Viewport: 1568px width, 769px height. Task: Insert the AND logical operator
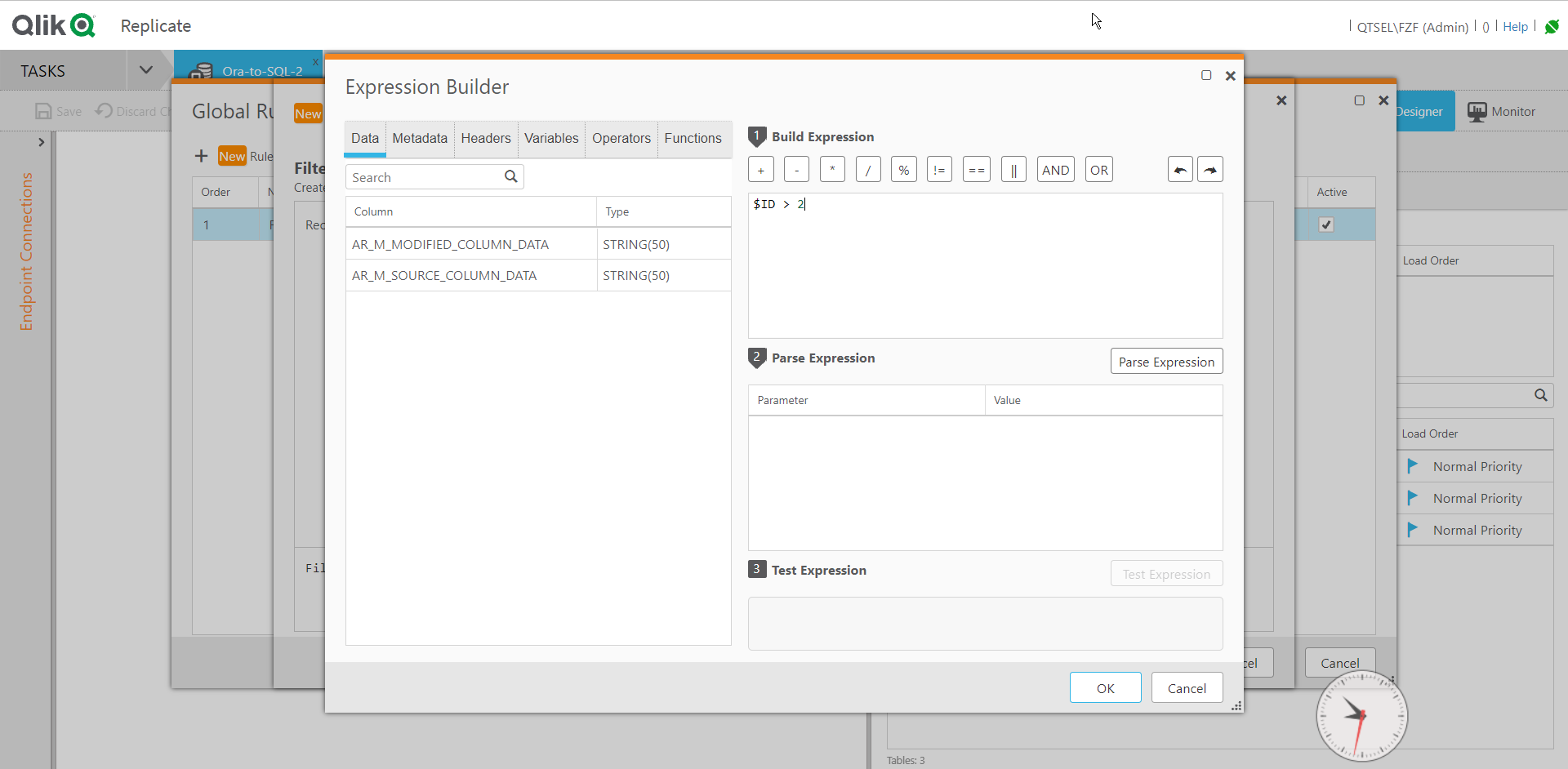coord(1056,170)
